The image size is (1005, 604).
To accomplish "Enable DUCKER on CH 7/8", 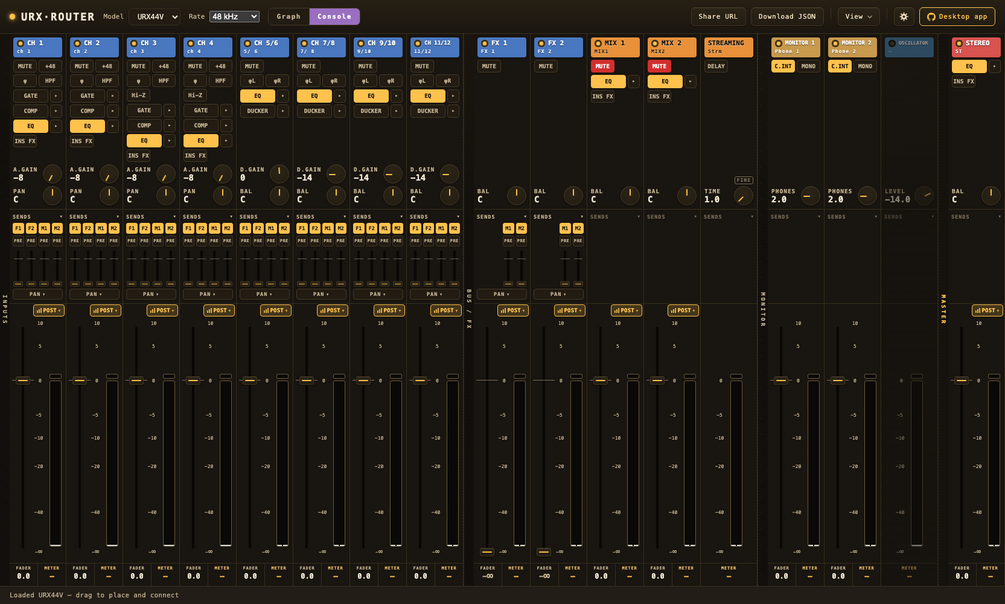I will pos(314,111).
